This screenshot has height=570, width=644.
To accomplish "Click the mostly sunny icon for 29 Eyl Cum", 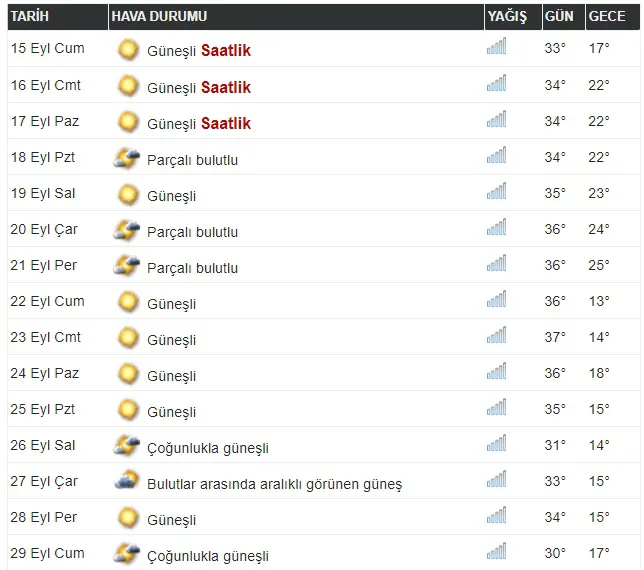I will click(127, 554).
